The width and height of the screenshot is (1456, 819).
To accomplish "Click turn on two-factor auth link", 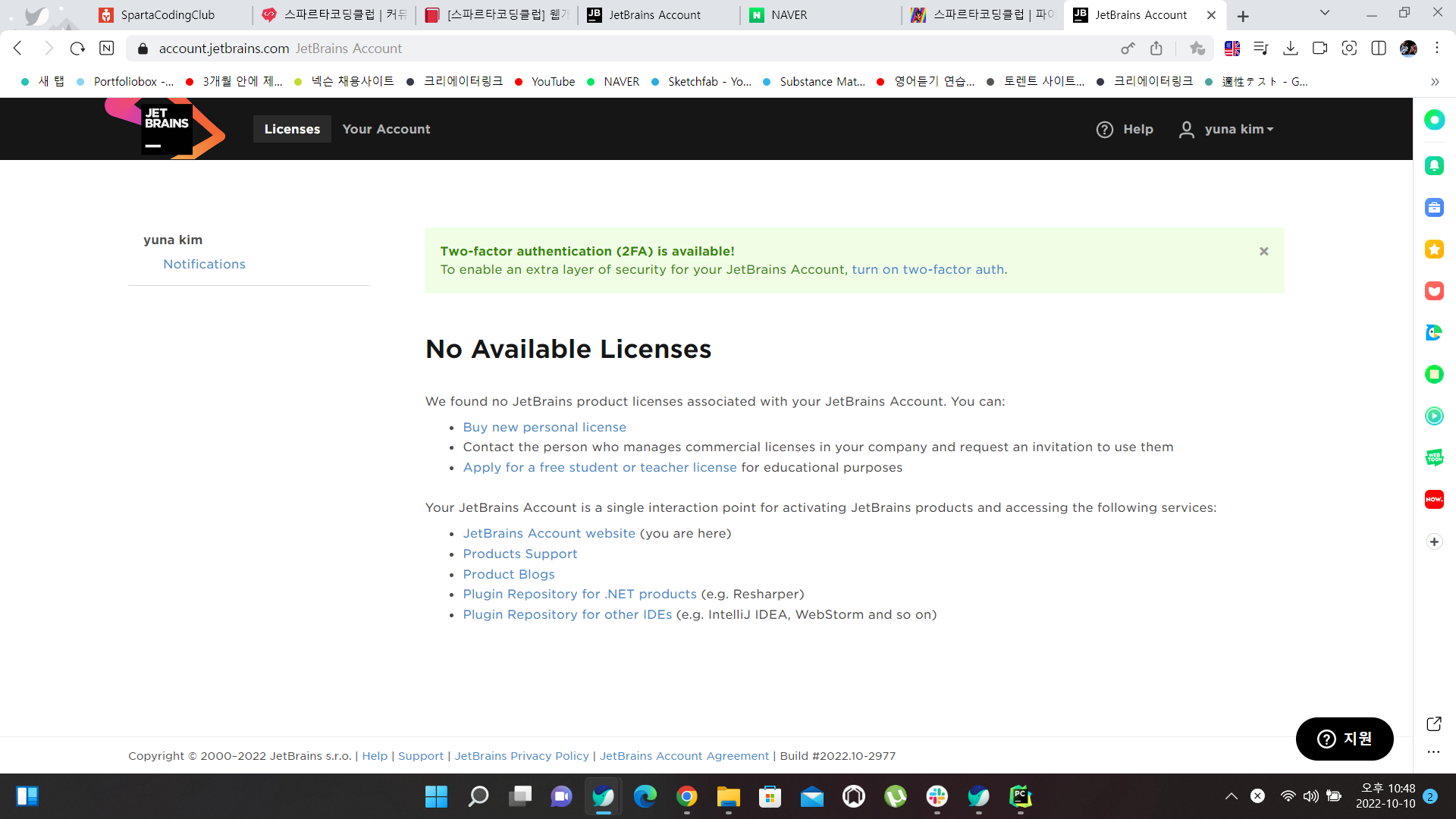I will pos(928,269).
